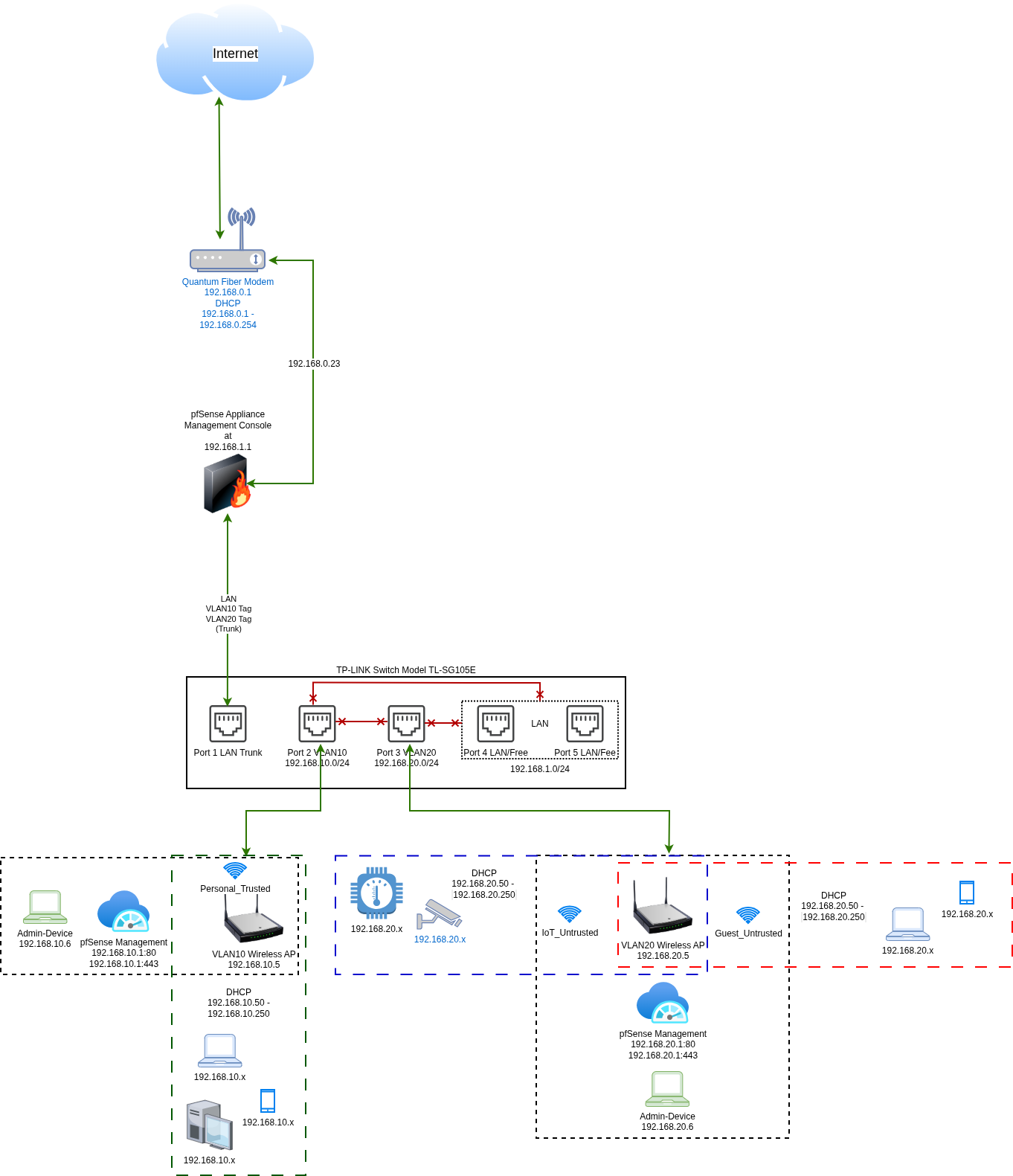Screen dimensions: 1013x1176
Task: Click the Personal_Trusted Wi-Fi icon
Action: (235, 870)
